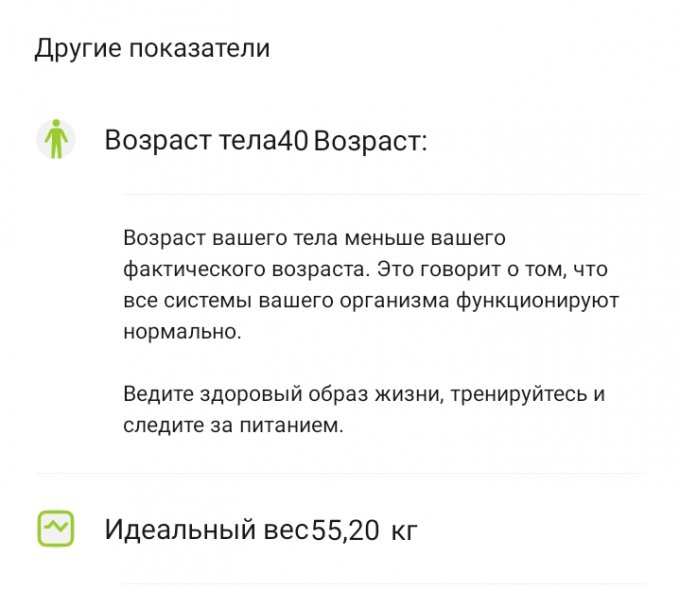Click the "Возраст:" label text

click(370, 141)
